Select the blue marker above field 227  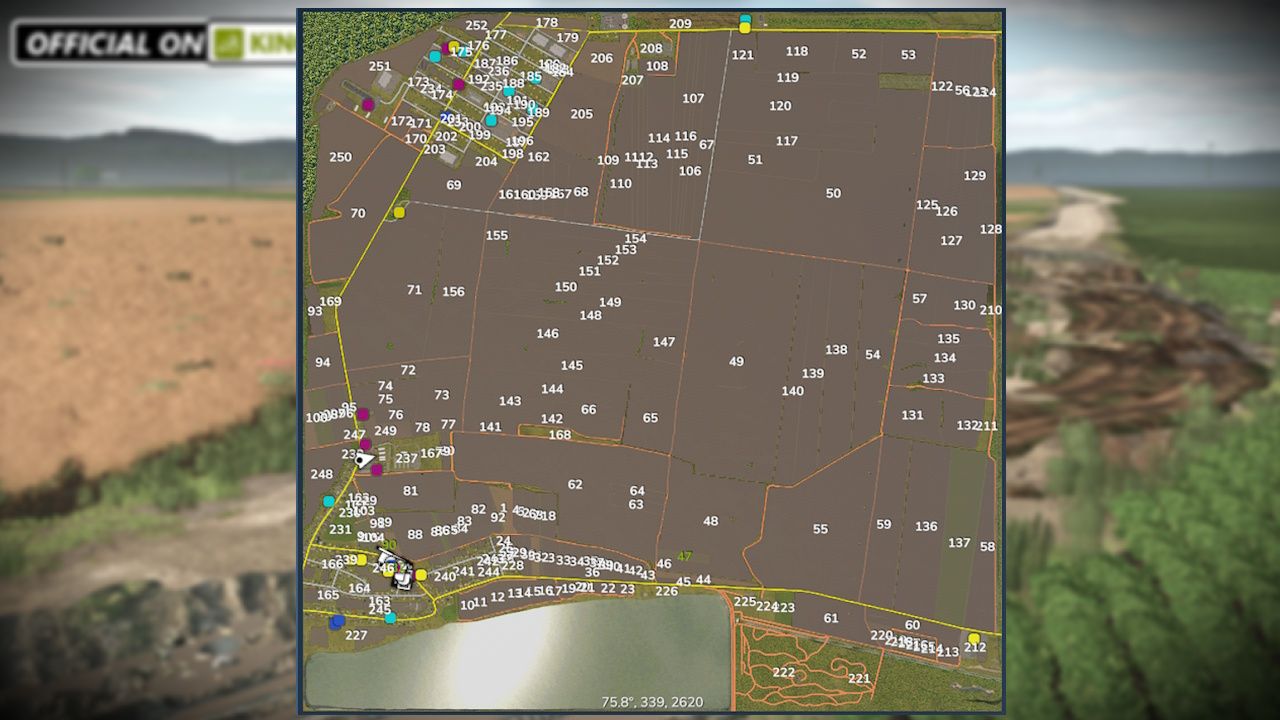pos(336,622)
